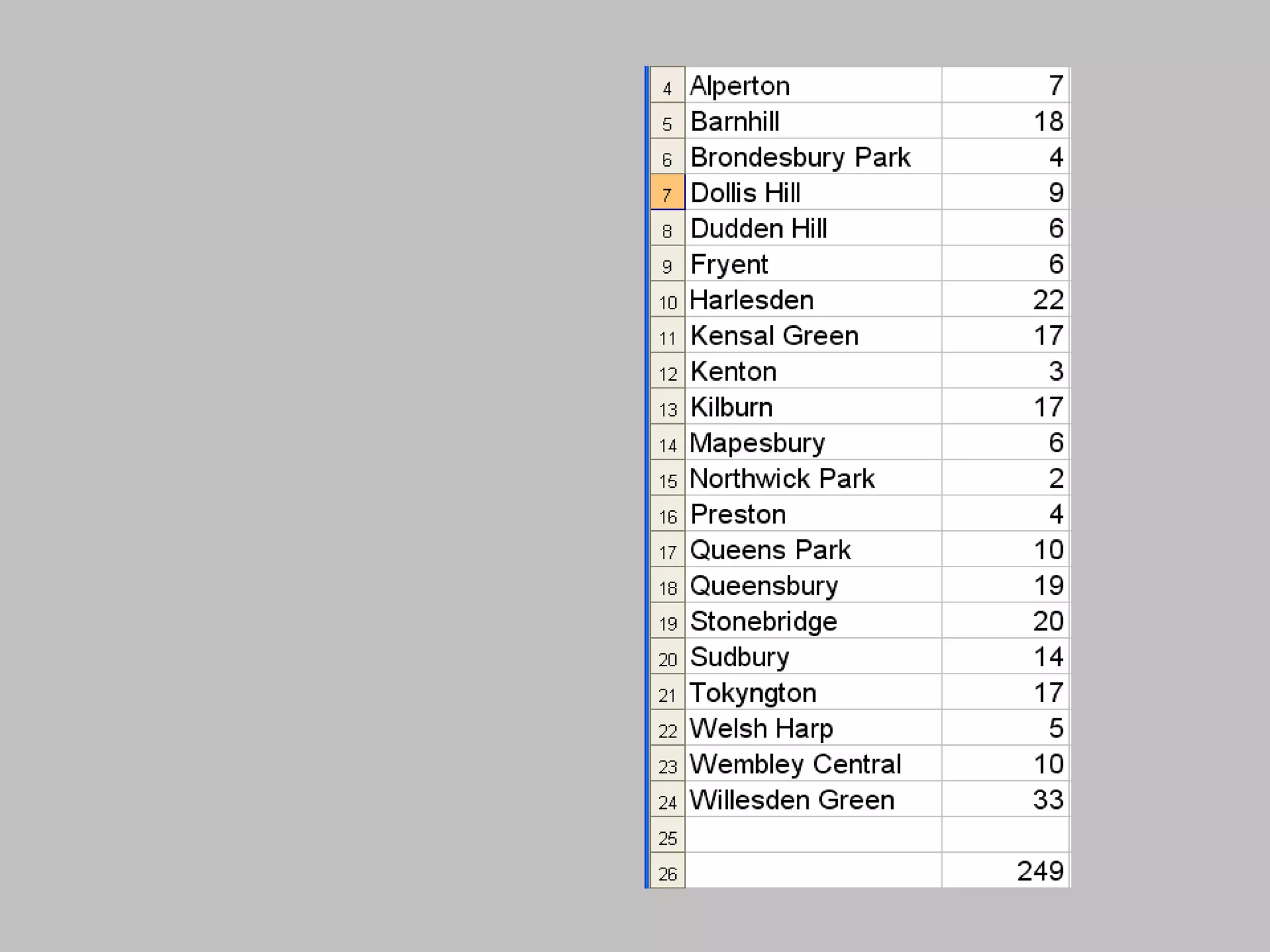Image resolution: width=1270 pixels, height=952 pixels.
Task: Click the Brondesbury Park cell
Action: tap(812, 157)
